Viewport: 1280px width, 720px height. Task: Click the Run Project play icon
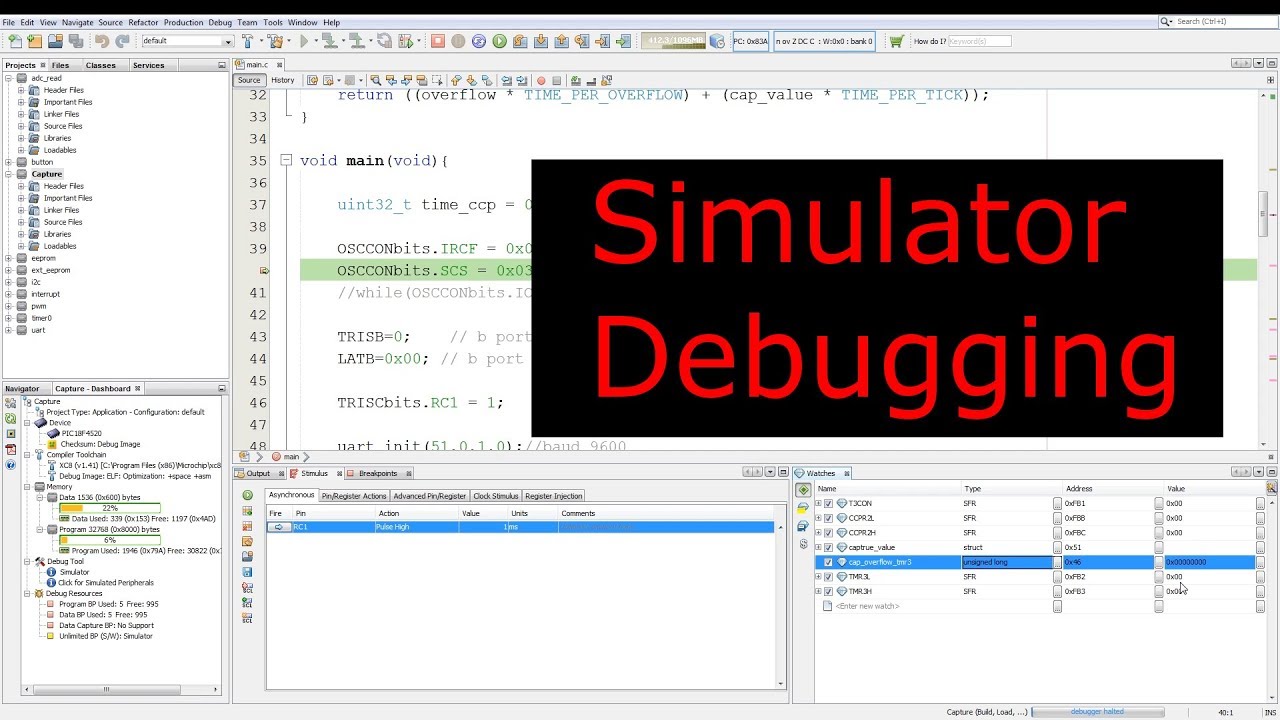tap(303, 41)
